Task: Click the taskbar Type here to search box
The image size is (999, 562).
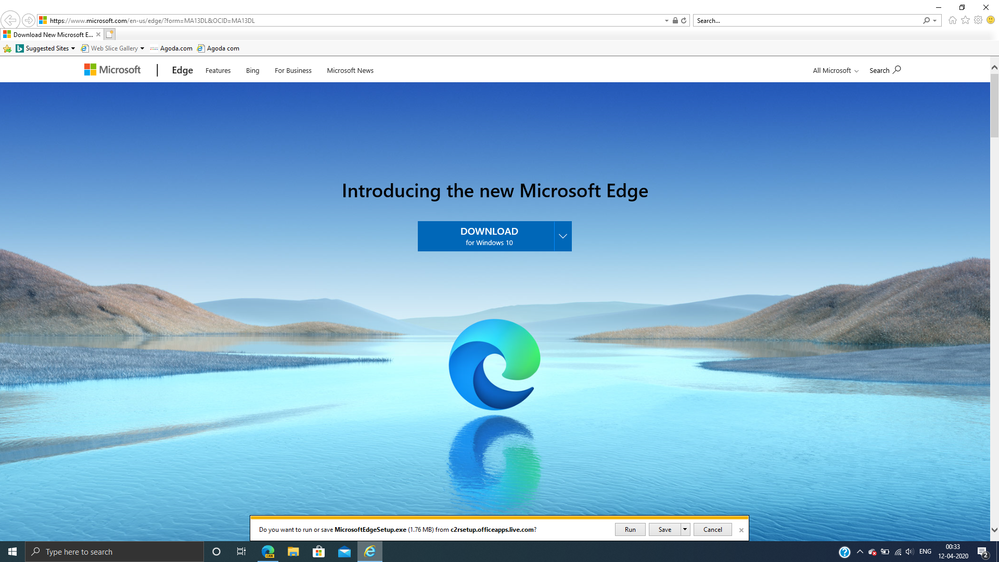Action: 115,552
